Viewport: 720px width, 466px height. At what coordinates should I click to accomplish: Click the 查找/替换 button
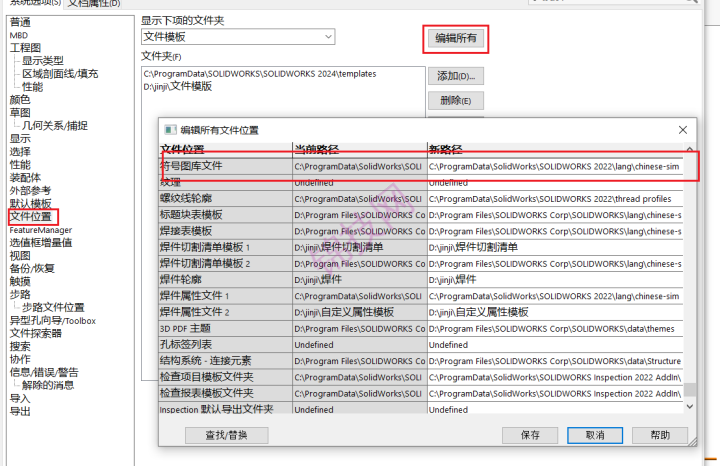(226, 435)
